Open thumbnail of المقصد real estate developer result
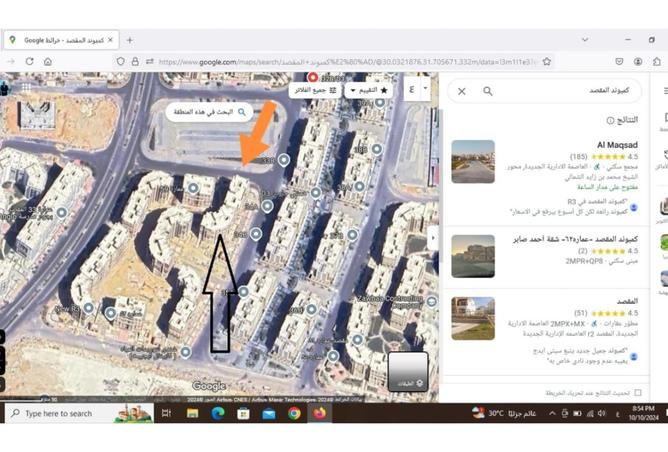 [x=473, y=318]
